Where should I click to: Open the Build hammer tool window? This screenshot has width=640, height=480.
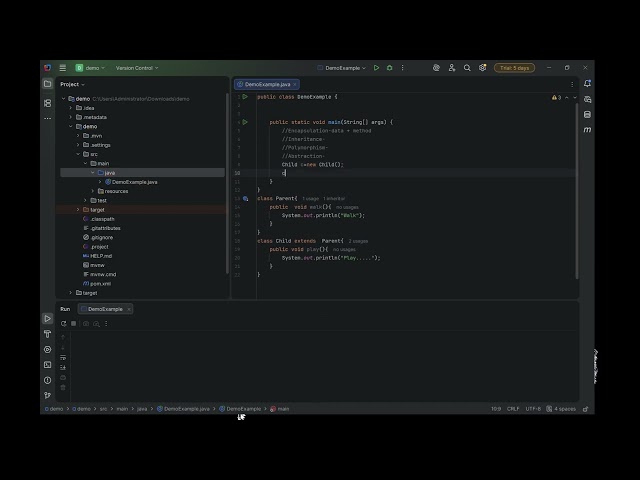[48, 334]
